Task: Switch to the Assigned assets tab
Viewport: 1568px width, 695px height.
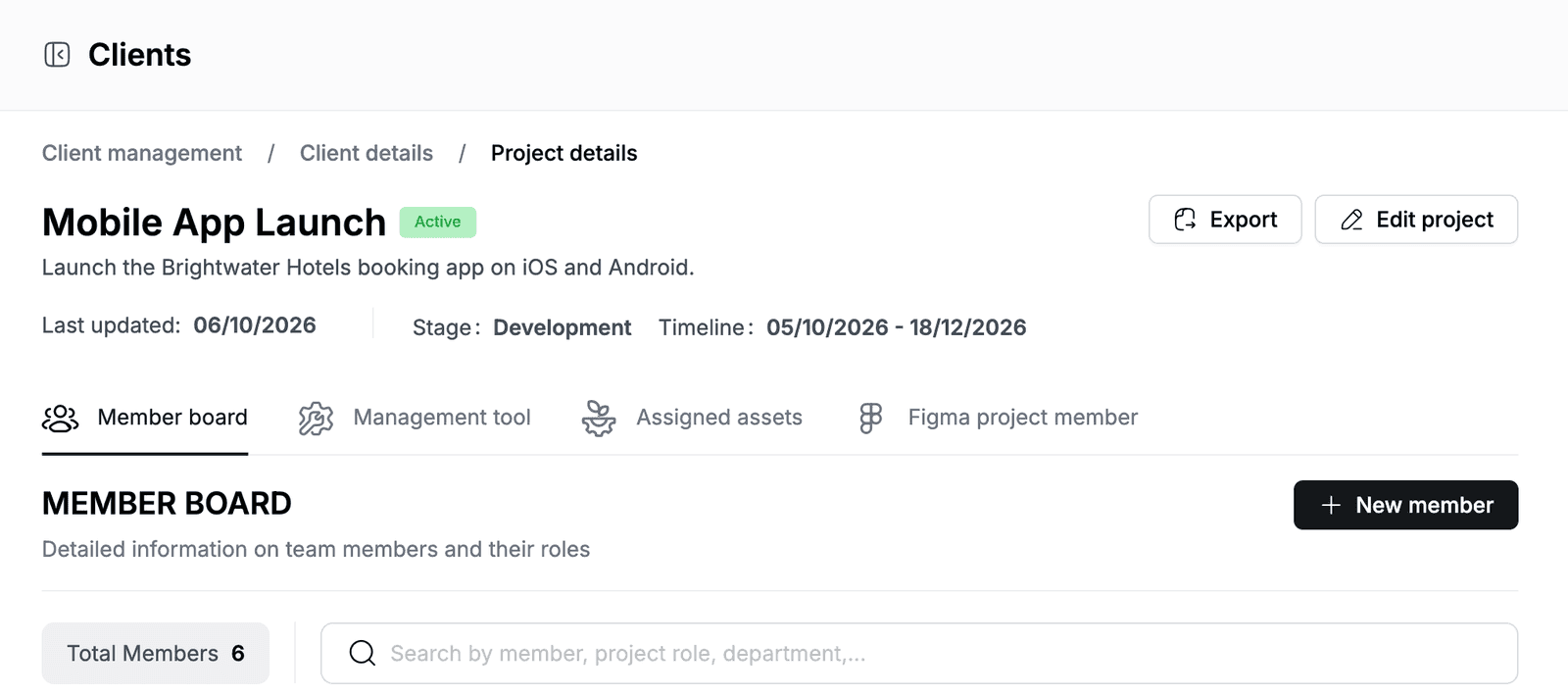Action: click(692, 419)
